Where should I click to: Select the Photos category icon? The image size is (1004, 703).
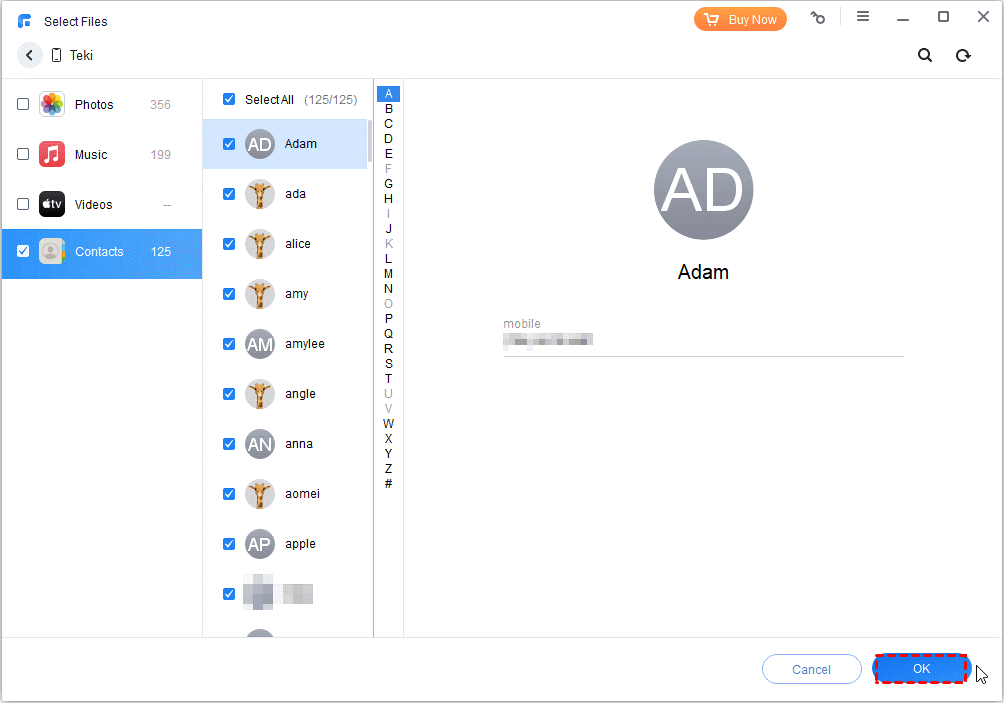(x=51, y=104)
